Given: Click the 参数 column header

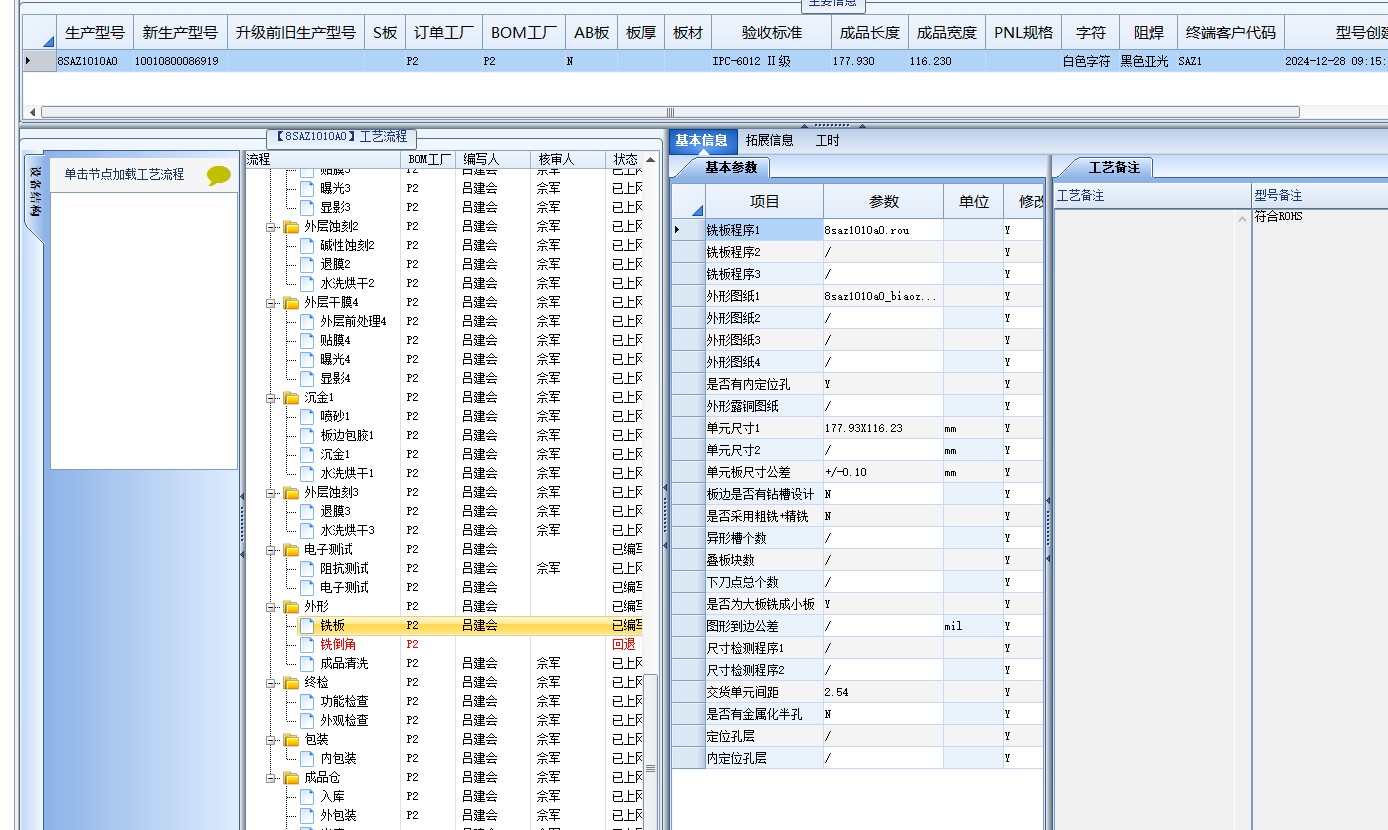Looking at the screenshot, I should click(x=884, y=202).
